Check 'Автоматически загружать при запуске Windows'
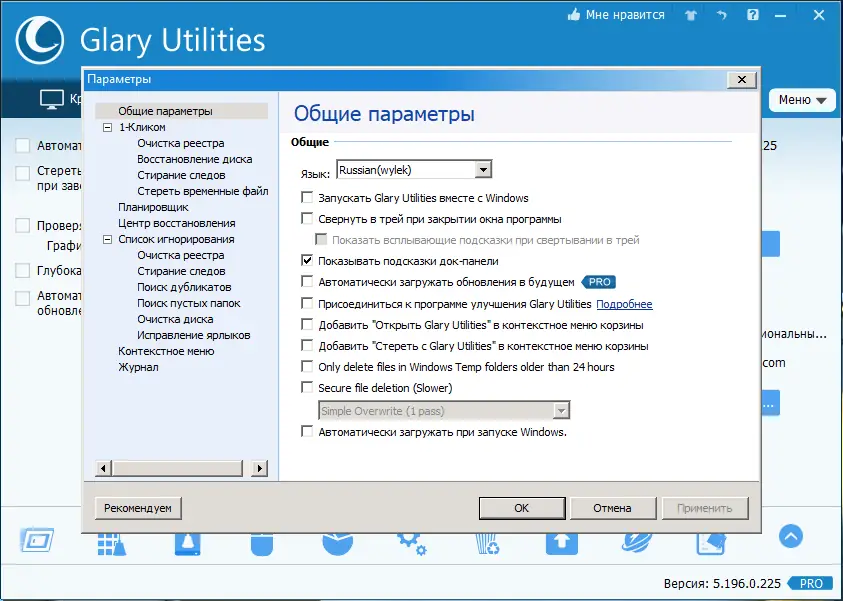Viewport: 843px width, 601px height. click(x=307, y=432)
